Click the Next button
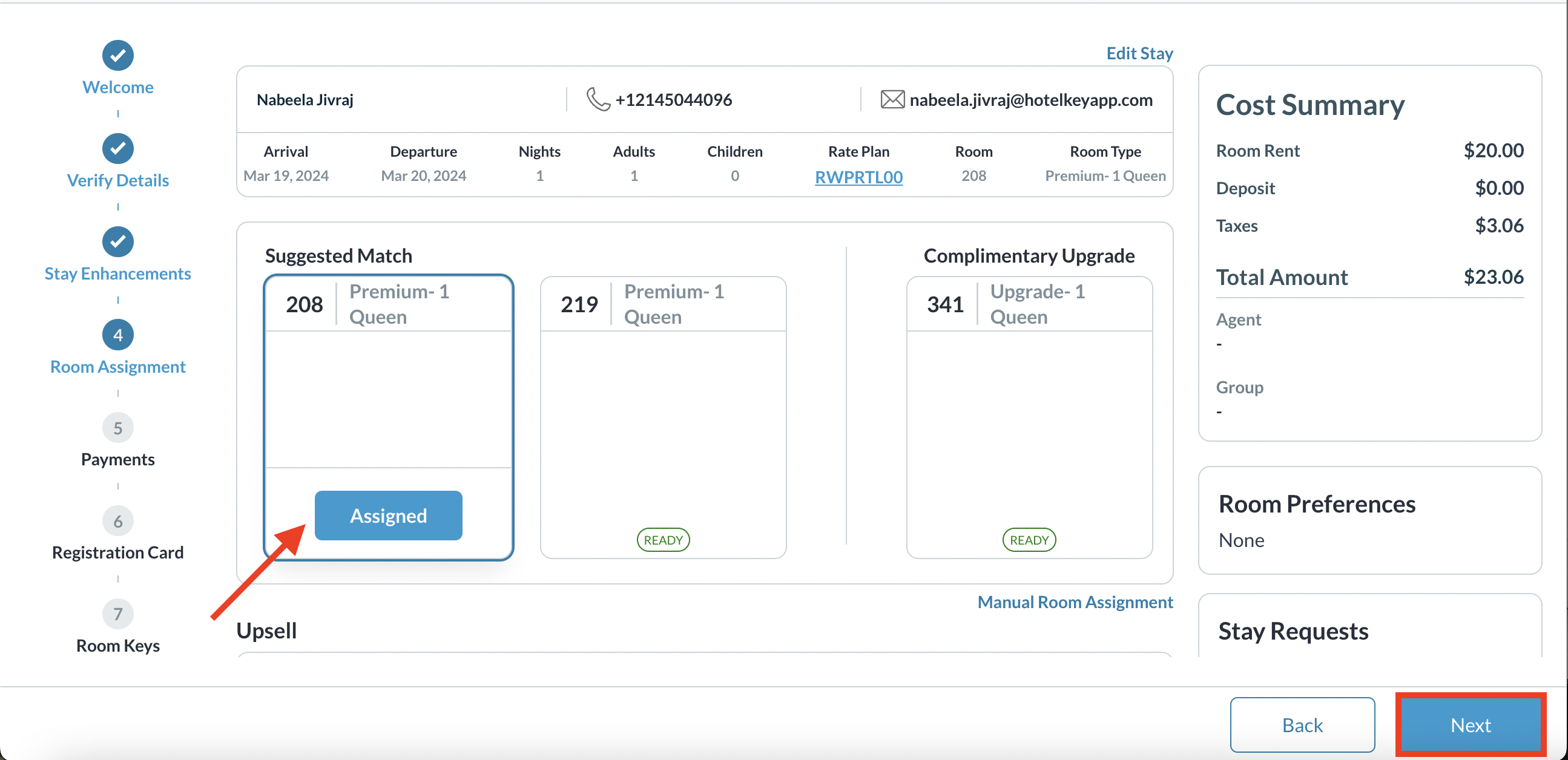This screenshot has height=760, width=1568. pos(1470,725)
